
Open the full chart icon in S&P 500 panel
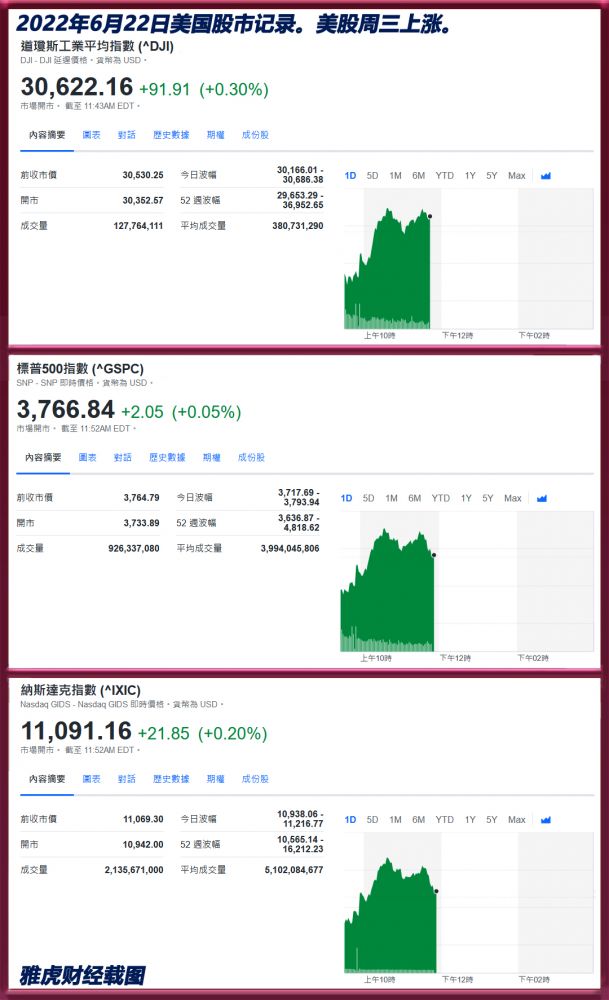click(x=542, y=498)
